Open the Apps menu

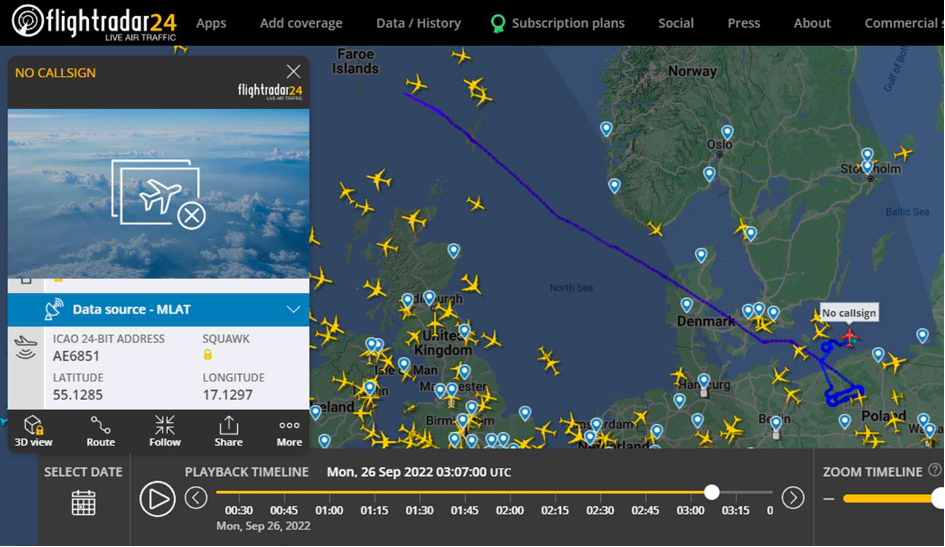coord(211,23)
